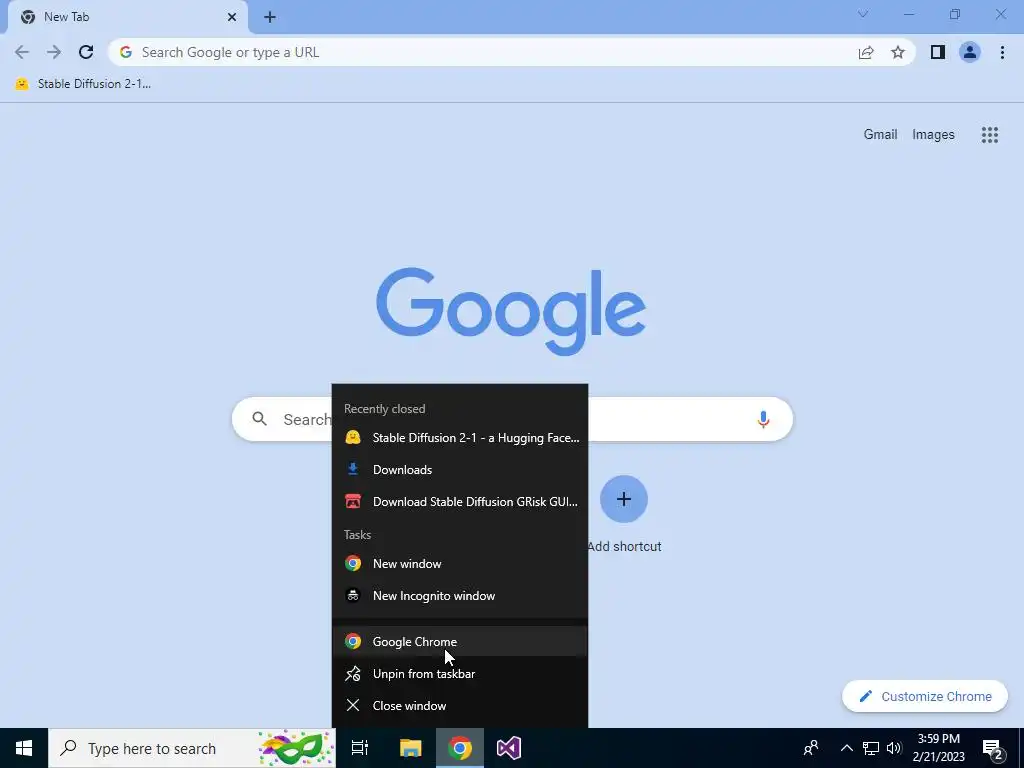
Task: Open a new tab with plus button
Action: [270, 17]
